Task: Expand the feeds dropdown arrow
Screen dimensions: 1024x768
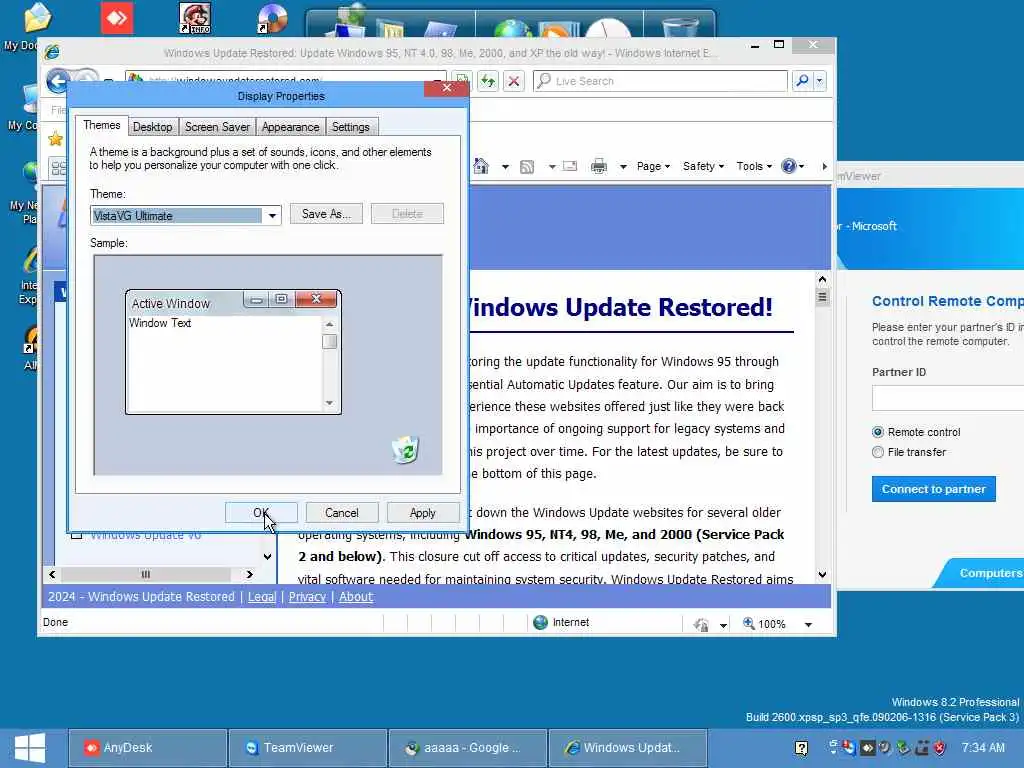Action: [x=552, y=167]
